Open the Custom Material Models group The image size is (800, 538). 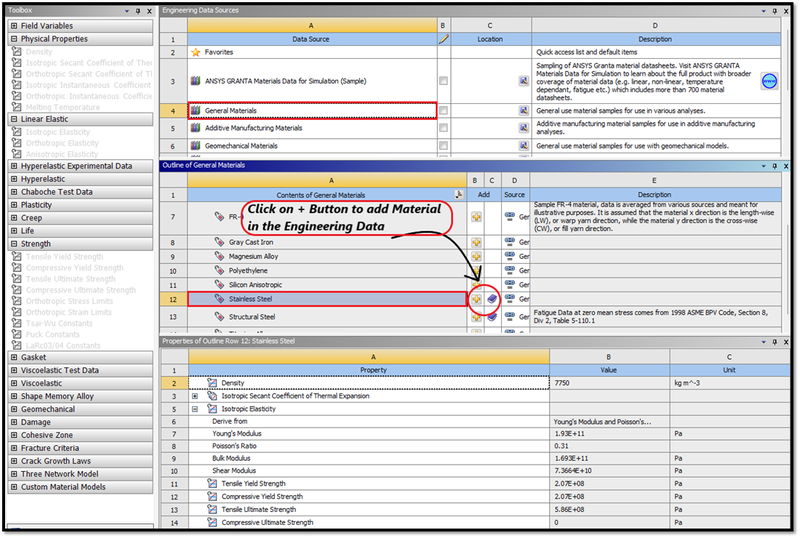81,487
